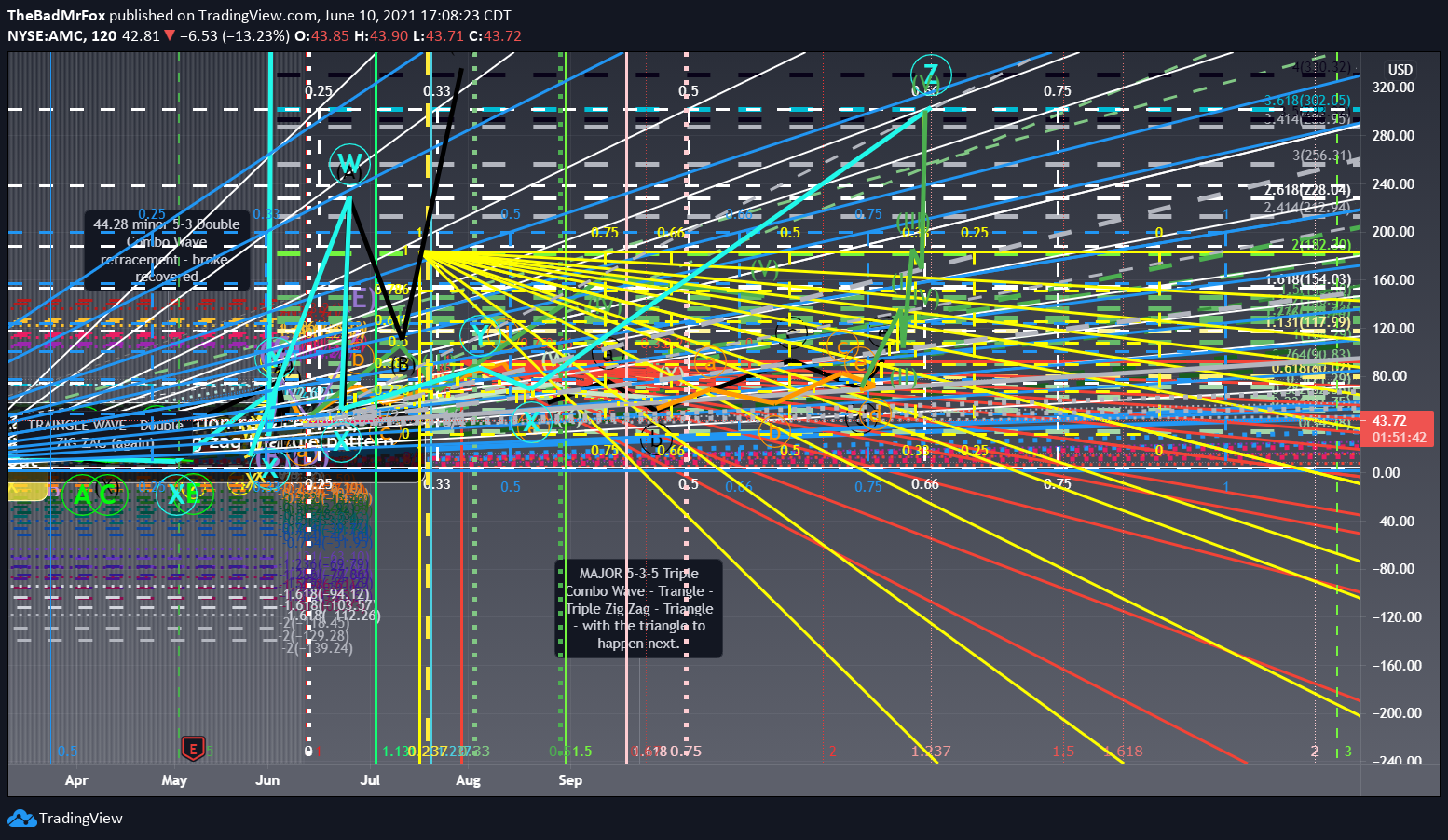Click the C:43.72 close value
This screenshot has height=840, width=1448.
point(495,35)
